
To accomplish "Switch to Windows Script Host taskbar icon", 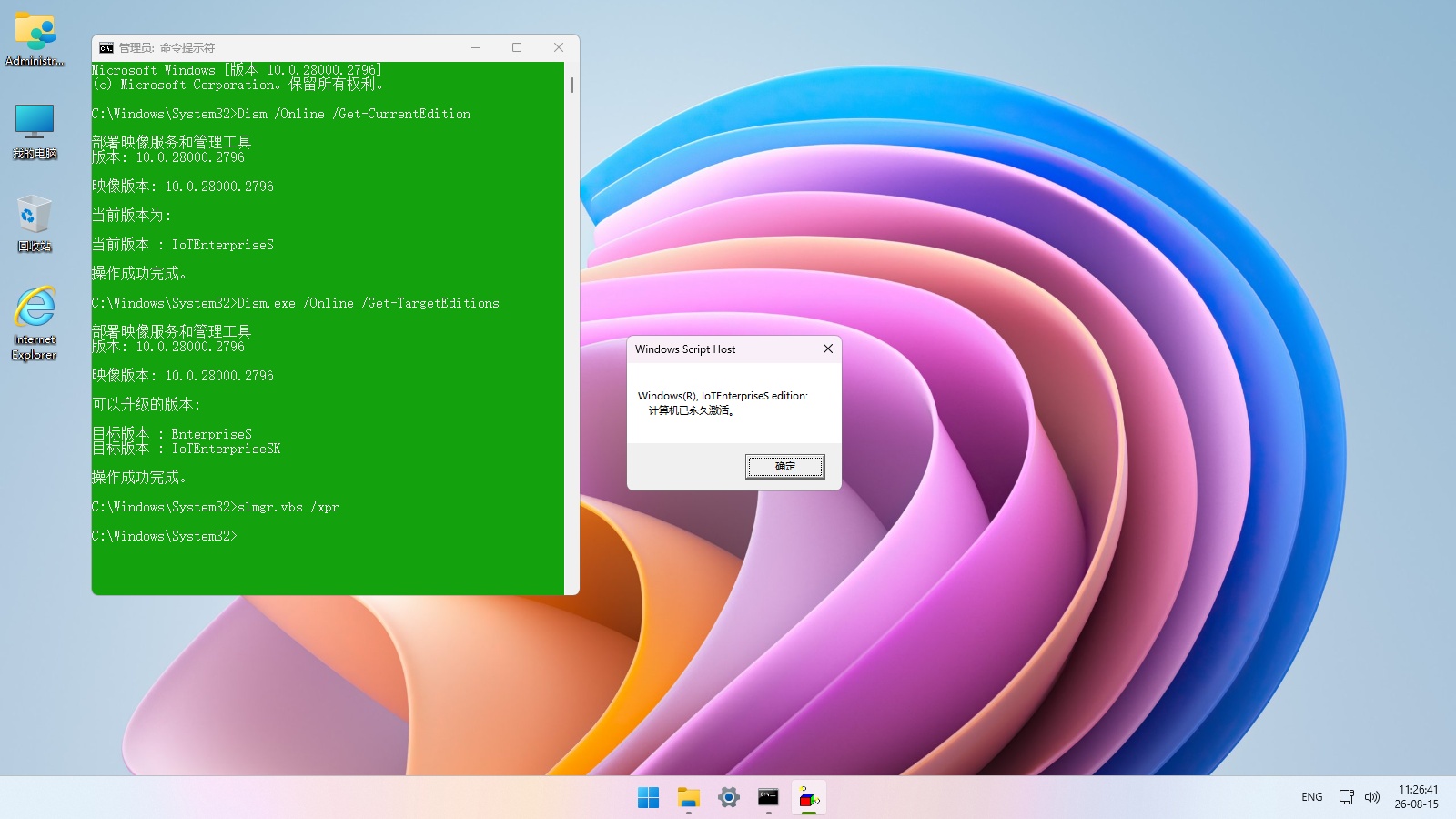I will point(809,798).
